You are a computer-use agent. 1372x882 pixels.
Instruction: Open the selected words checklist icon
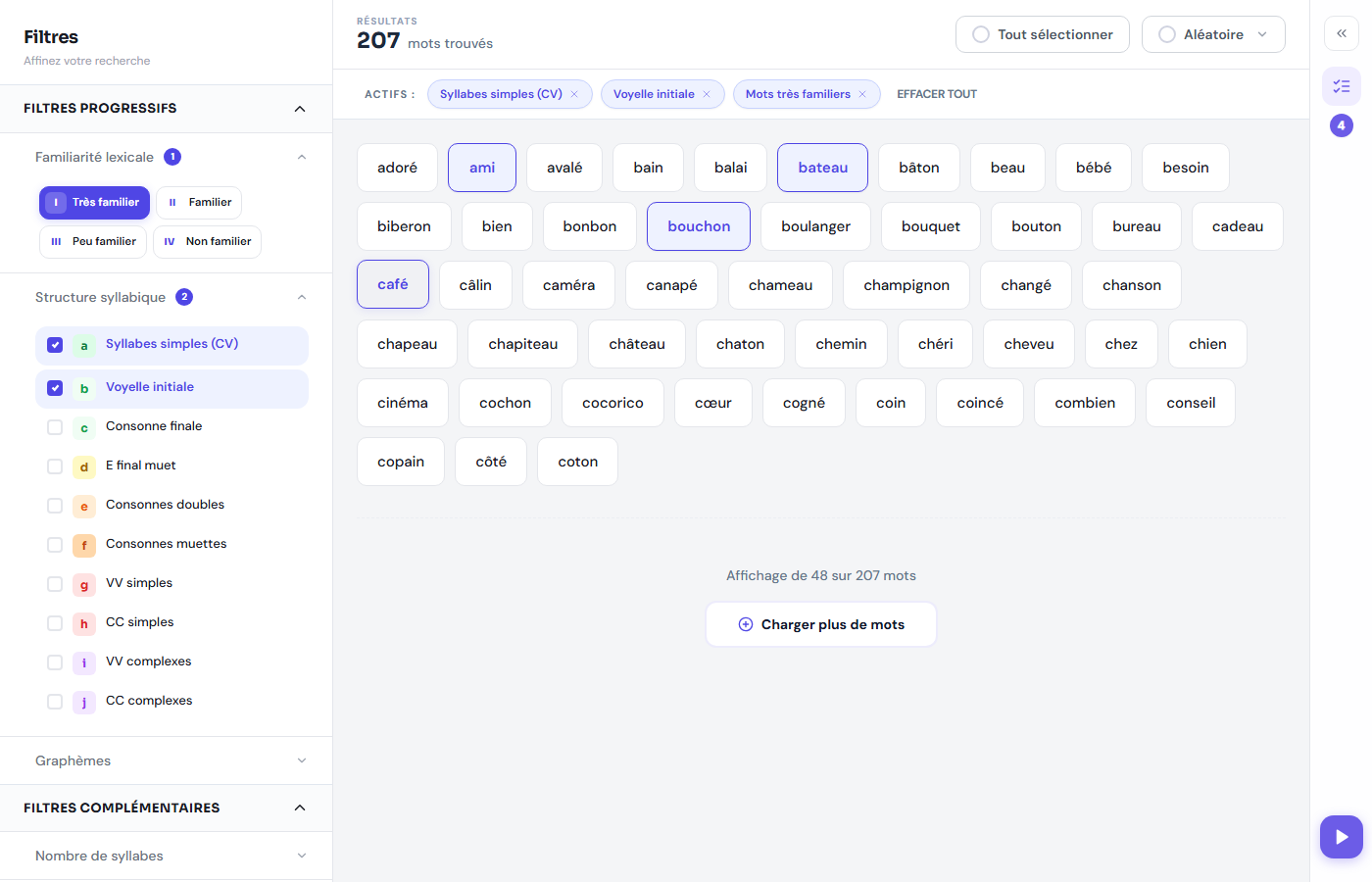tap(1342, 86)
